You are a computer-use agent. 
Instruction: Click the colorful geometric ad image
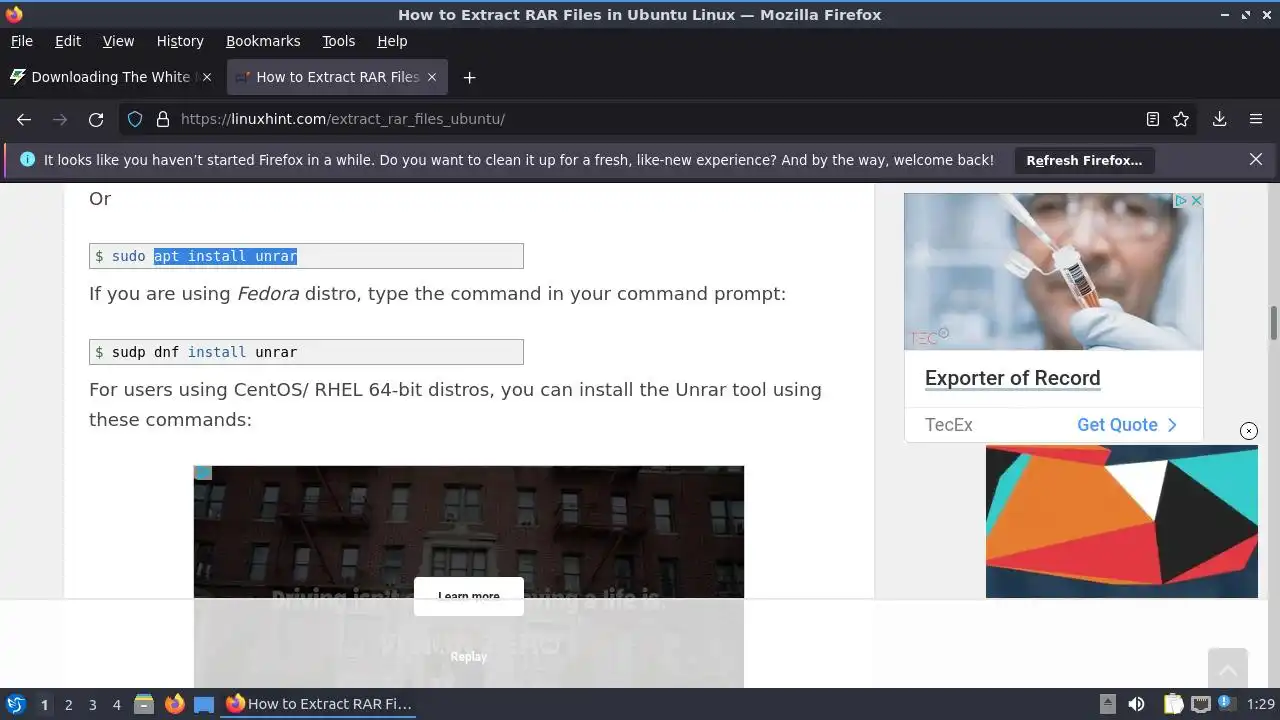[x=1122, y=521]
